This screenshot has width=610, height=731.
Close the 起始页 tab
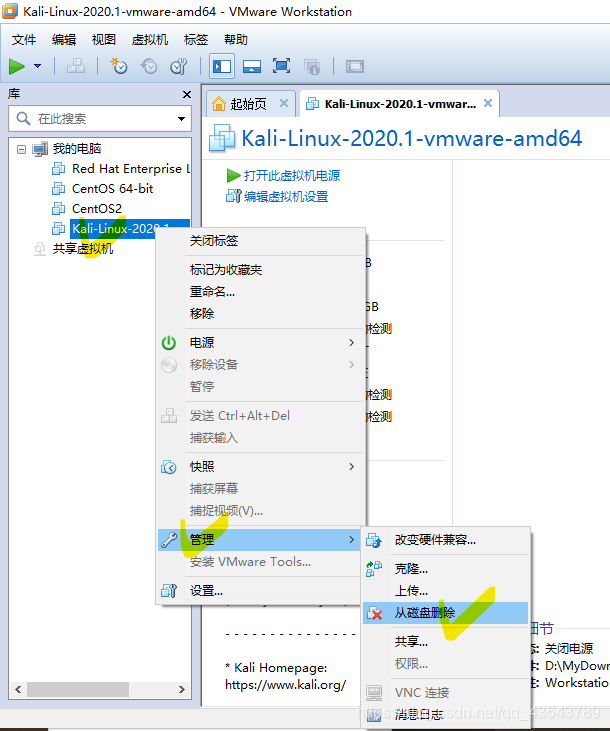point(284,103)
